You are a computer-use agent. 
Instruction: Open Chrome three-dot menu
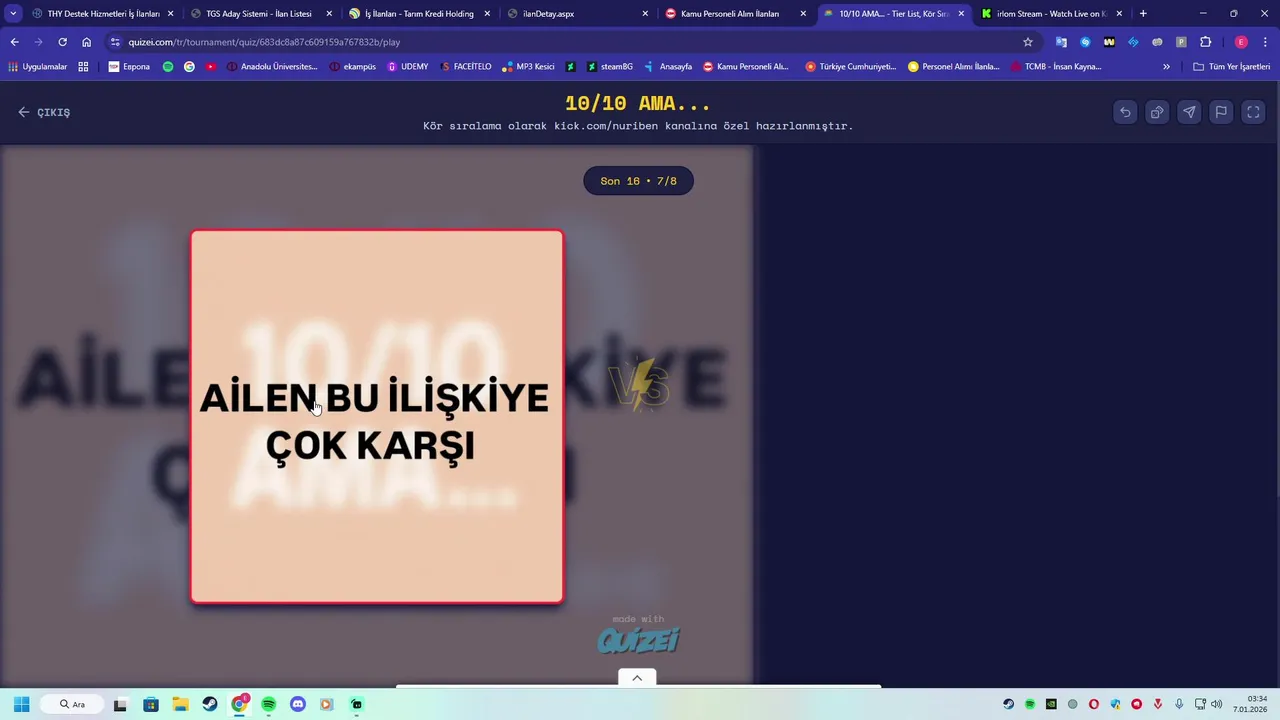[1265, 42]
